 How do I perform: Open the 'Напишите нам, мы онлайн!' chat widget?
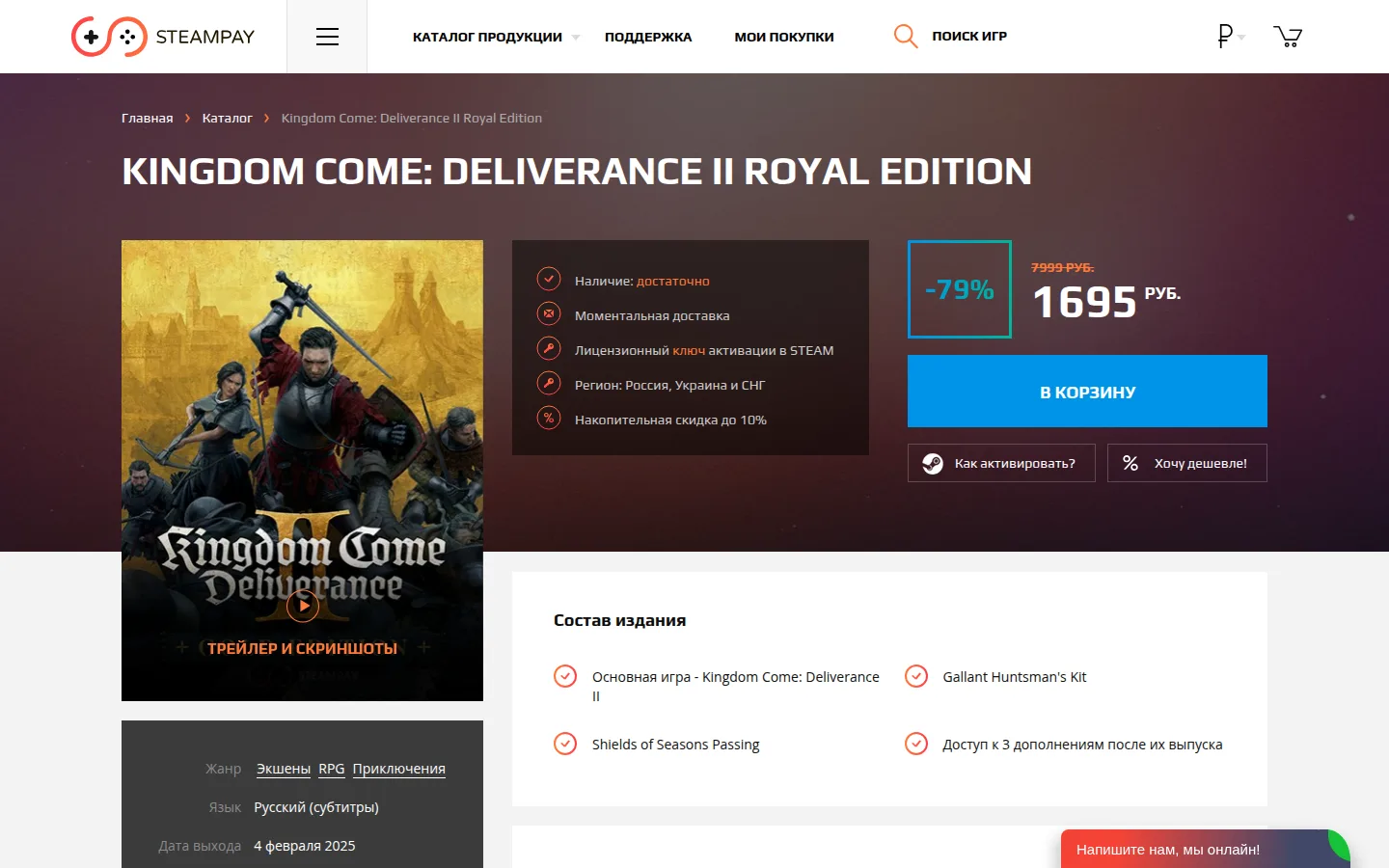(1205, 849)
